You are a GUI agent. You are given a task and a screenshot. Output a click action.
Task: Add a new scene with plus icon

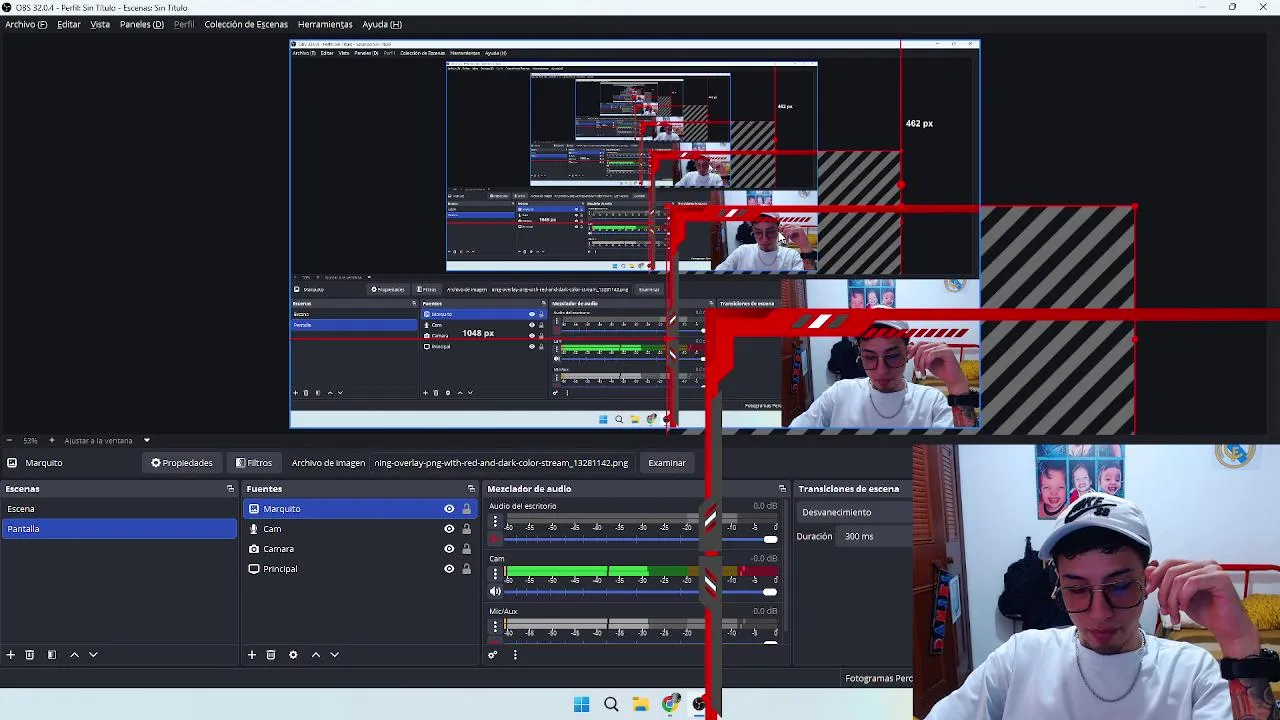click(x=10, y=655)
